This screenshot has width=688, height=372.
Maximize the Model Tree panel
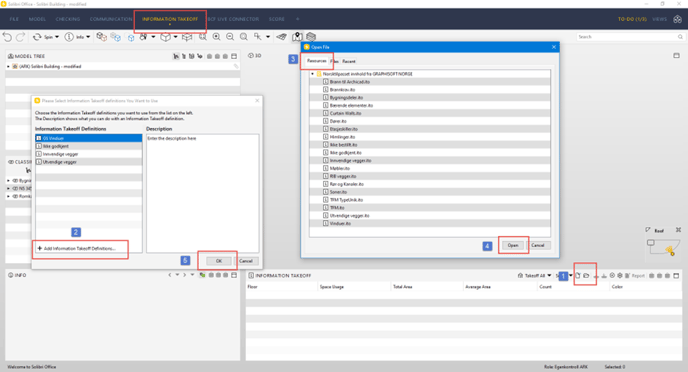click(234, 56)
